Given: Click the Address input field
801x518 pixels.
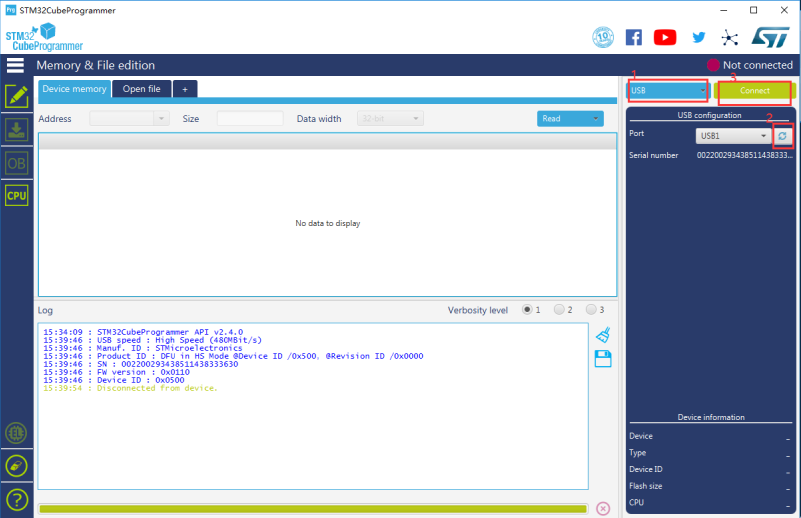Looking at the screenshot, I should click(122, 119).
